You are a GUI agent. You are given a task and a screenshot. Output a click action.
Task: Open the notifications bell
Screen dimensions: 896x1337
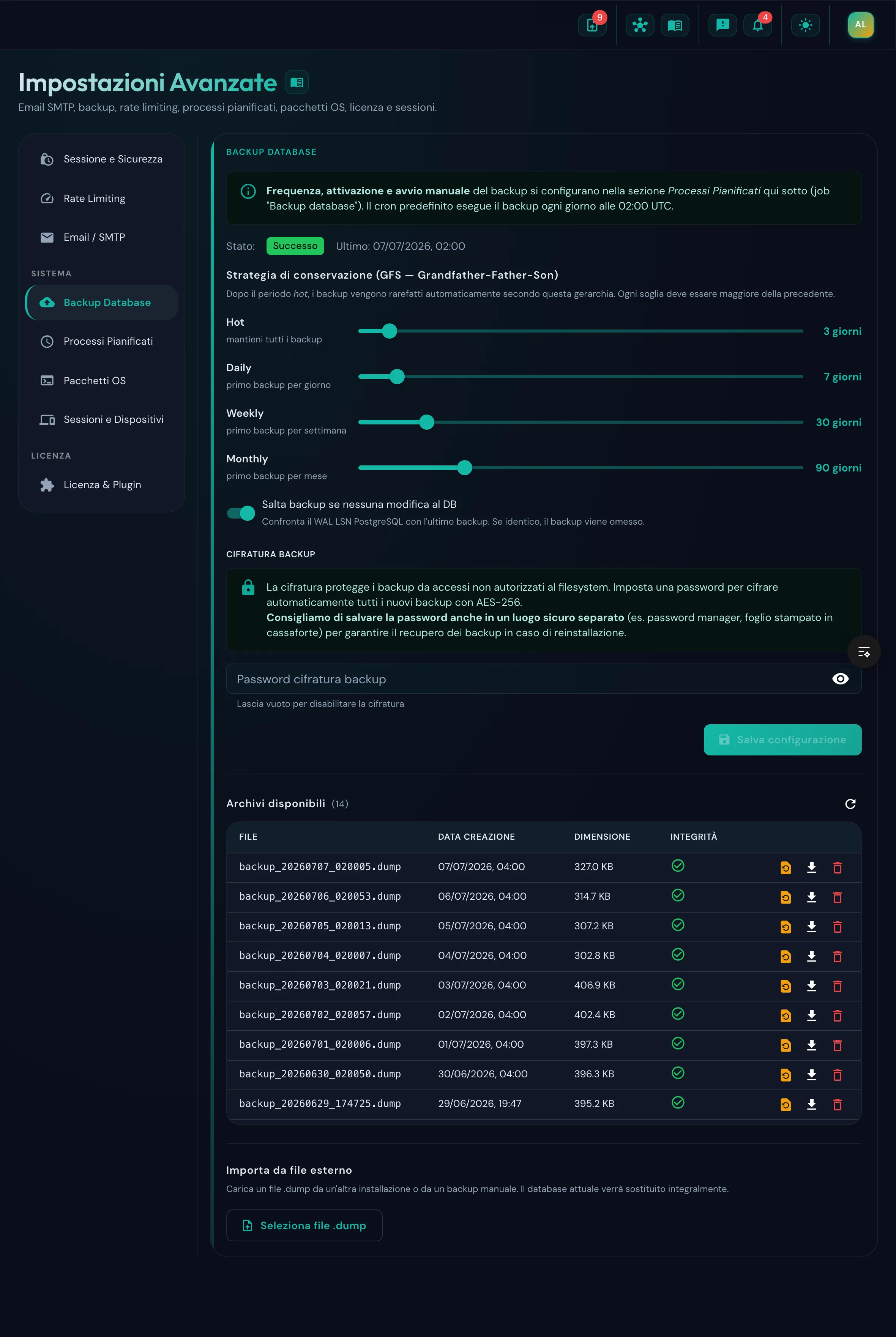758,25
